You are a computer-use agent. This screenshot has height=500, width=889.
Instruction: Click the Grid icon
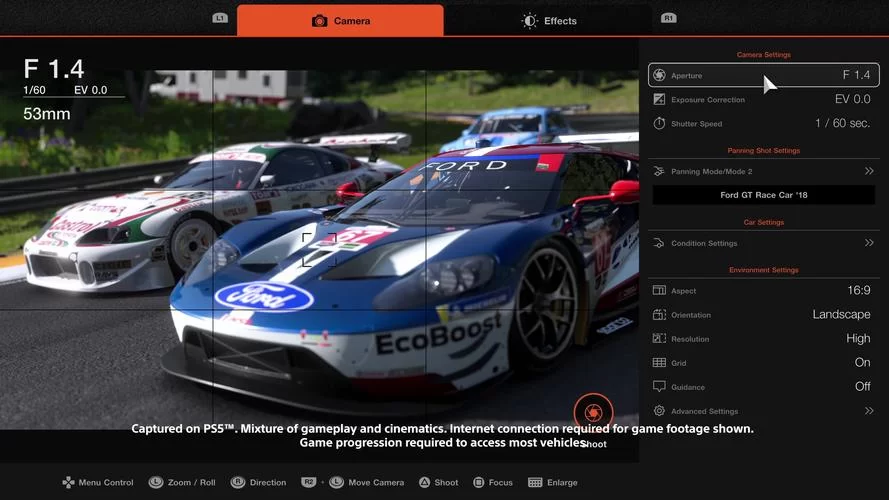click(659, 363)
